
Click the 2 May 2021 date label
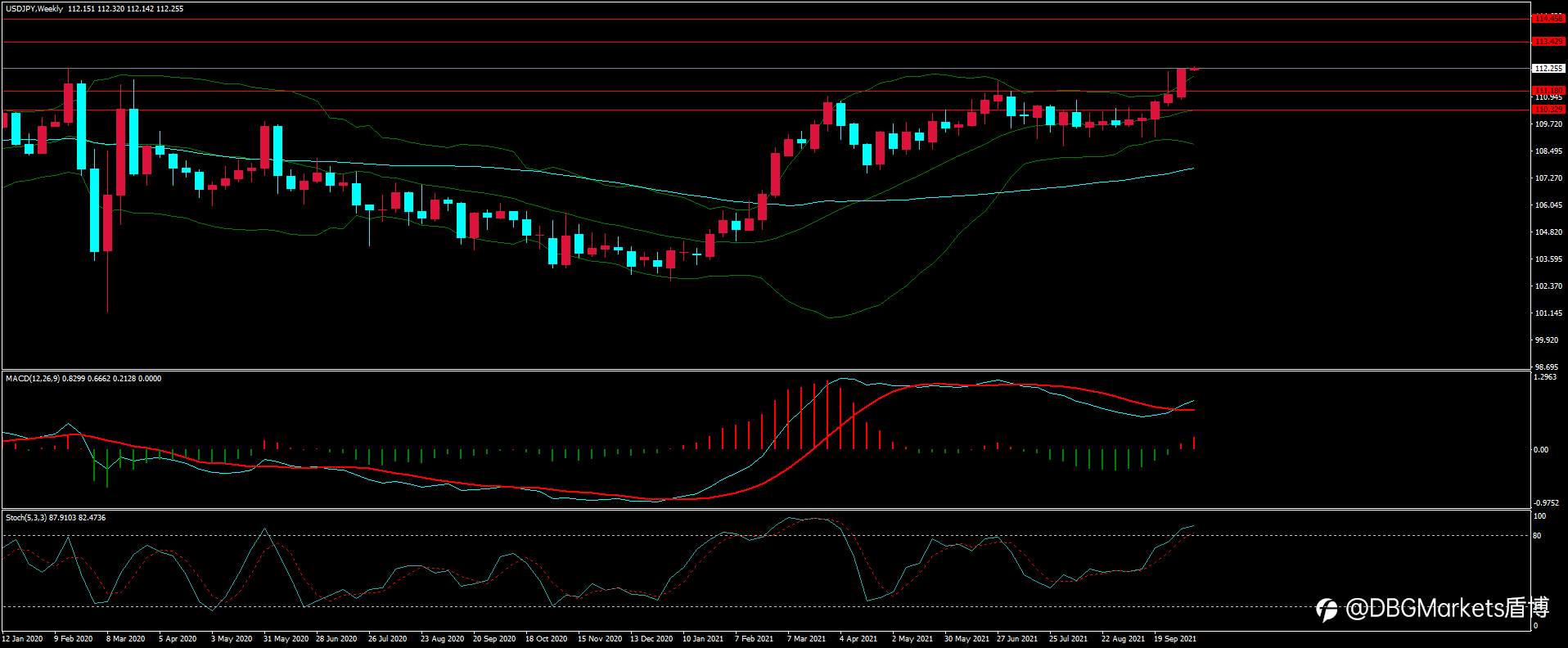[912, 639]
